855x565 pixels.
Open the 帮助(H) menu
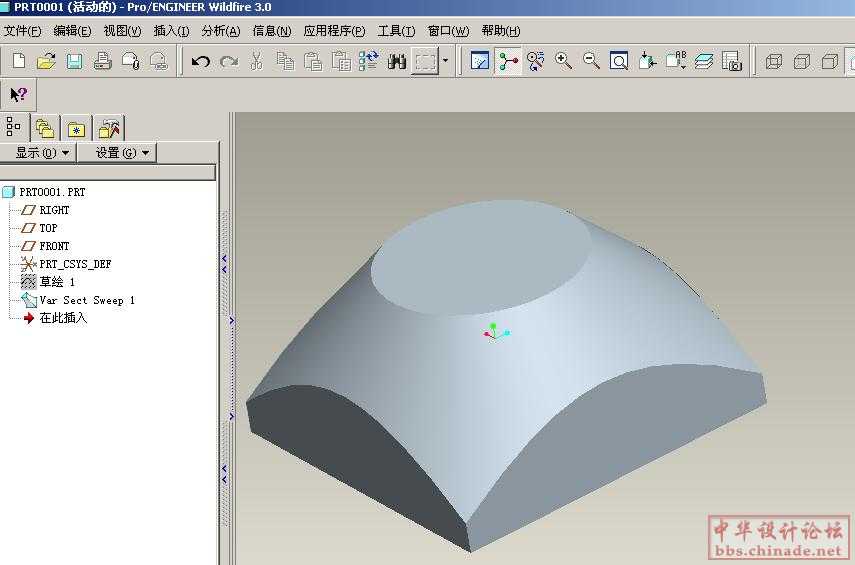[501, 31]
